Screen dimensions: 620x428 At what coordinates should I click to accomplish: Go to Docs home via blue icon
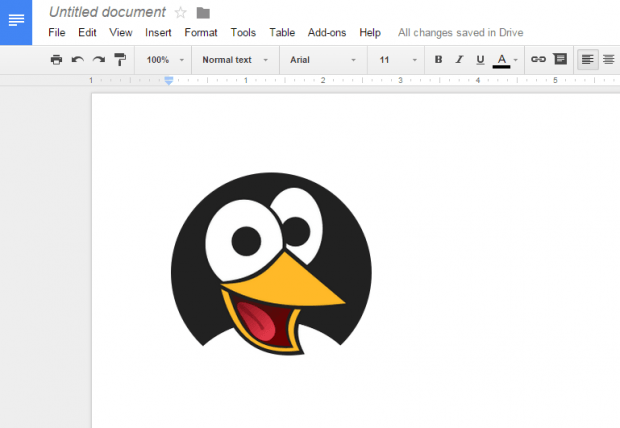(16, 22)
